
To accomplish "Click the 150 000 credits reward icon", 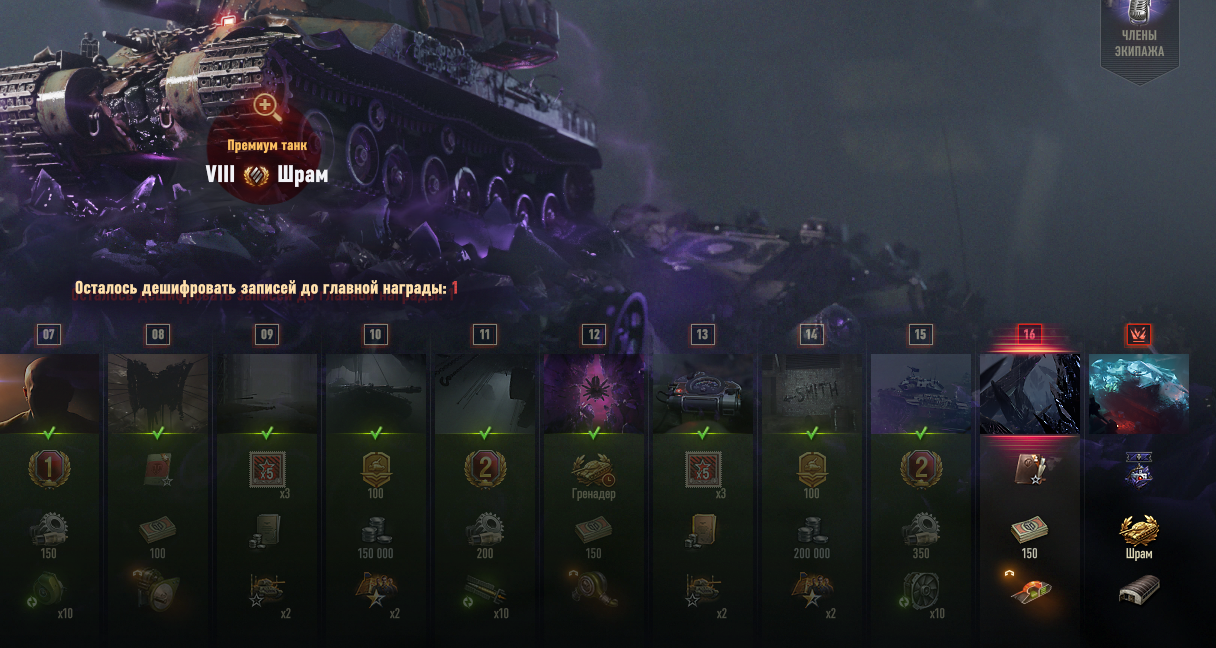I will (375, 530).
